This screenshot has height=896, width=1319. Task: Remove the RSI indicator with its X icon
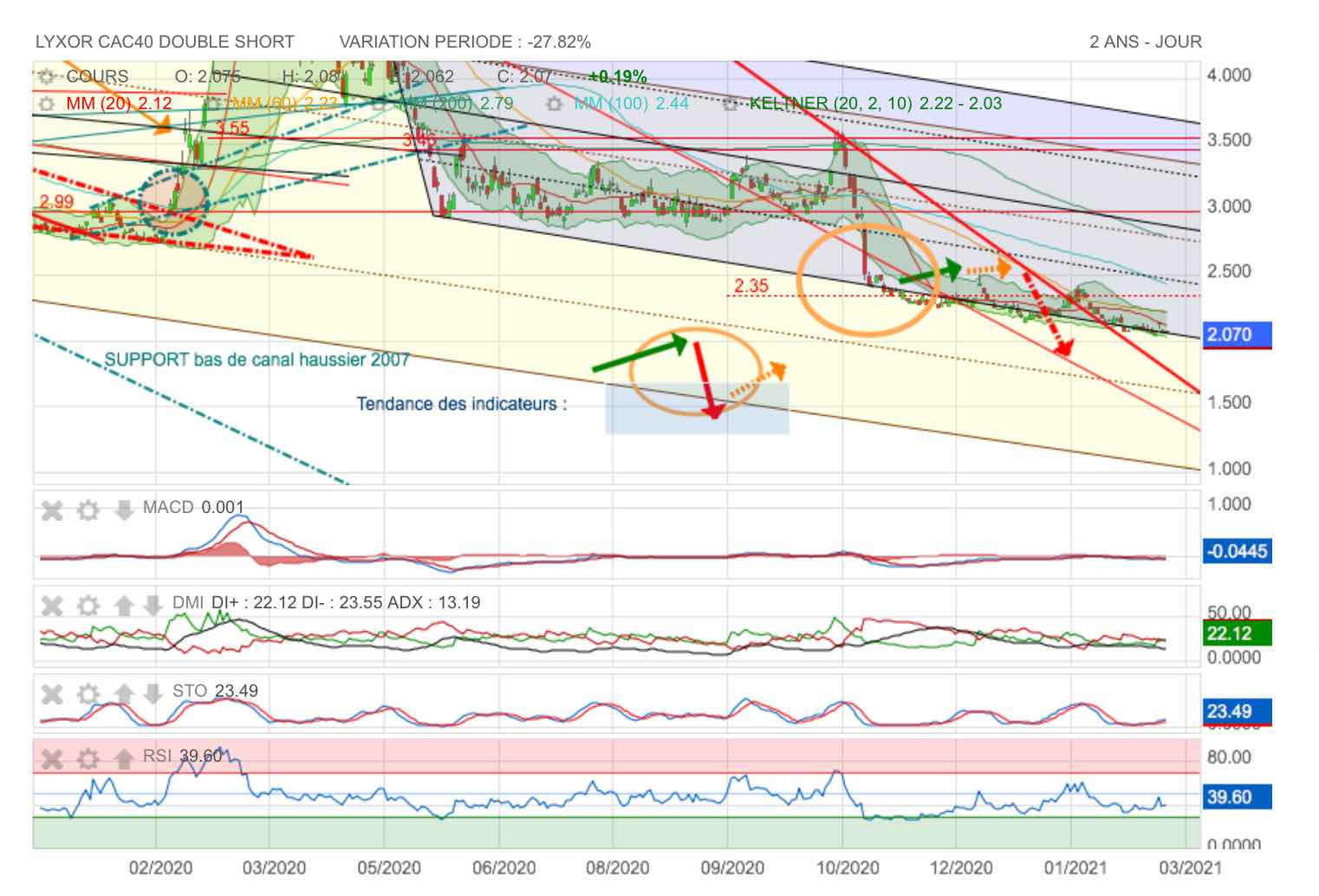pyautogui.click(x=52, y=759)
